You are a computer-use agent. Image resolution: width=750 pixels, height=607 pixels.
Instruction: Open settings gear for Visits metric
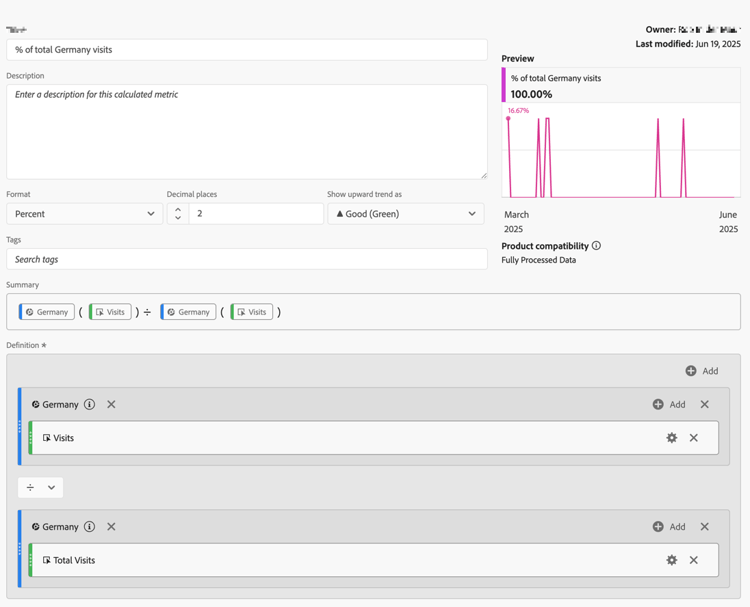pyautogui.click(x=672, y=438)
